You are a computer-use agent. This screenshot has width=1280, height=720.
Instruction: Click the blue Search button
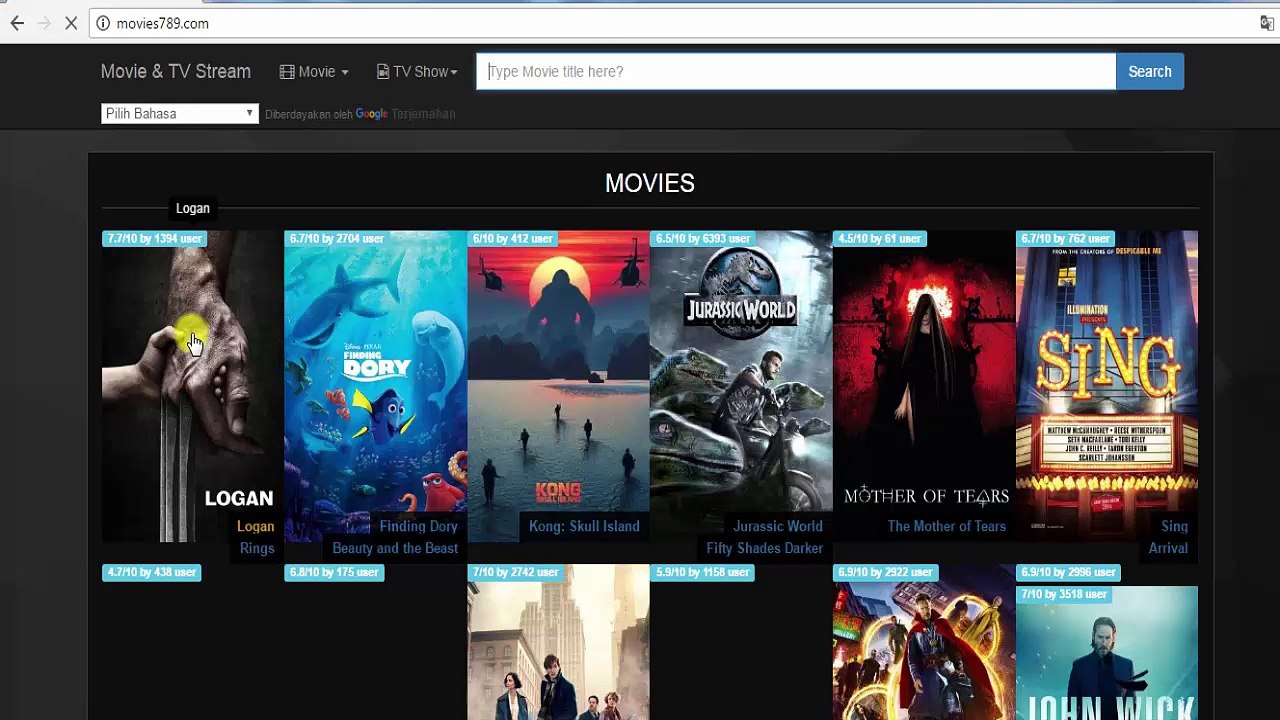click(x=1150, y=72)
